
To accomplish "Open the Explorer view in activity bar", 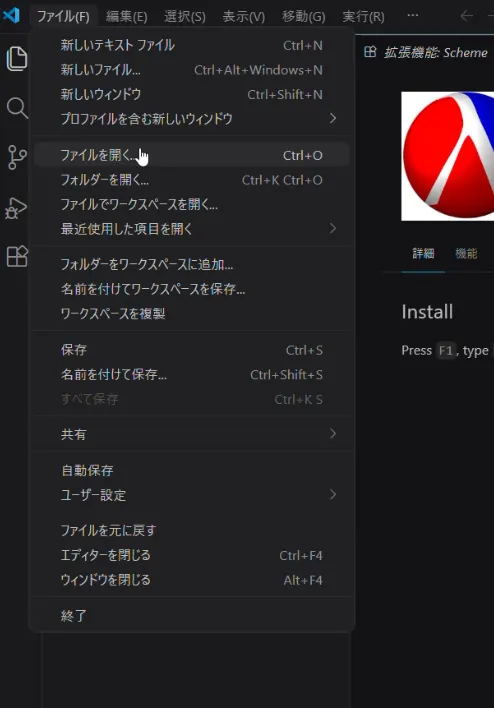I will pos(17,58).
